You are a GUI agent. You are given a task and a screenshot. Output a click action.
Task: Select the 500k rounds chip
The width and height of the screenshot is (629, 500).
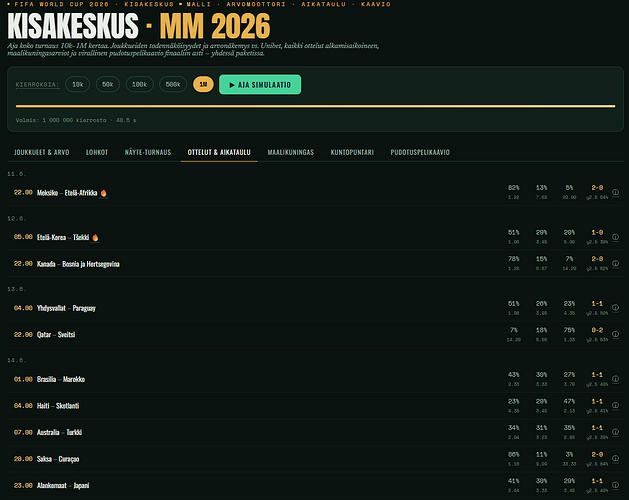tap(173, 84)
